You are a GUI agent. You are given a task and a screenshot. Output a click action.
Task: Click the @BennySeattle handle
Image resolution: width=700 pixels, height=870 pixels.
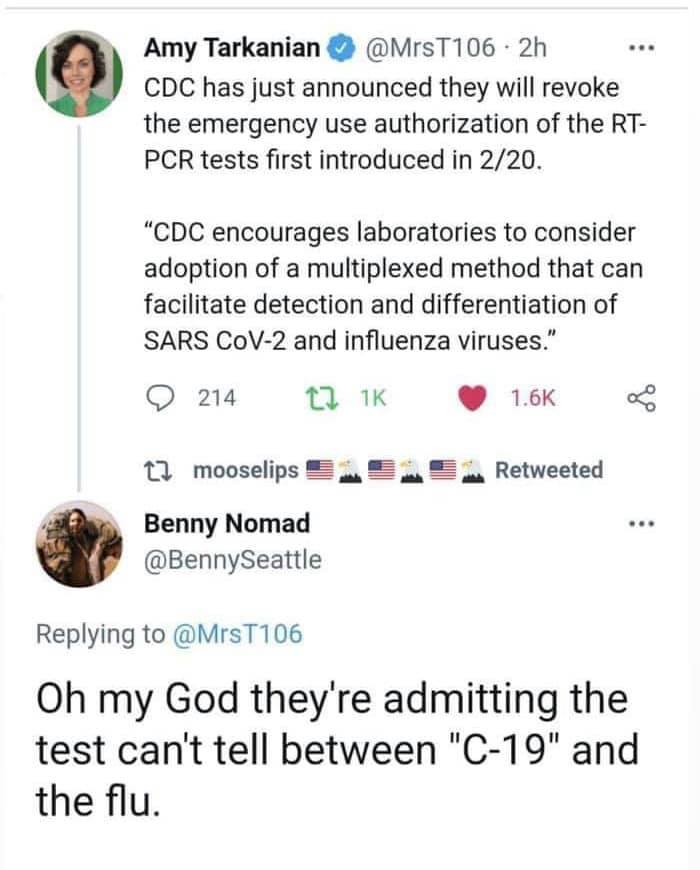pyautogui.click(x=234, y=559)
